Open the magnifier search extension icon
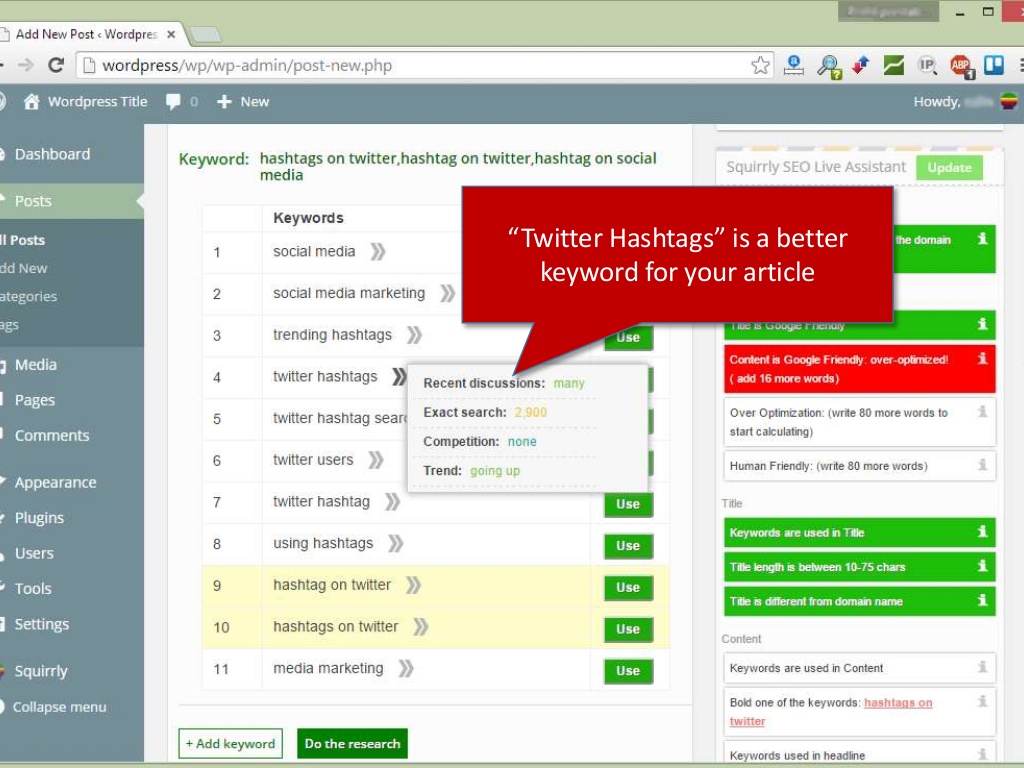Screen dimensions: 1024x768 [829, 66]
